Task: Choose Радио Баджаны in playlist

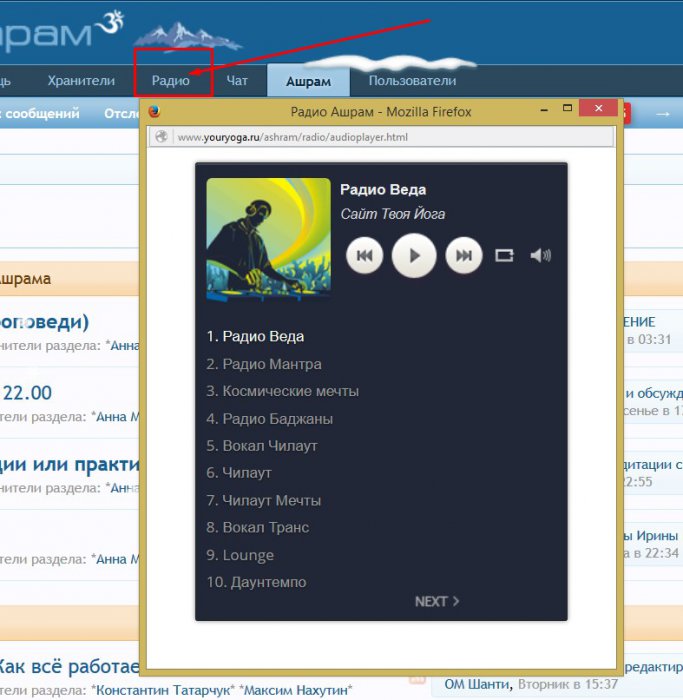Action: (269, 419)
